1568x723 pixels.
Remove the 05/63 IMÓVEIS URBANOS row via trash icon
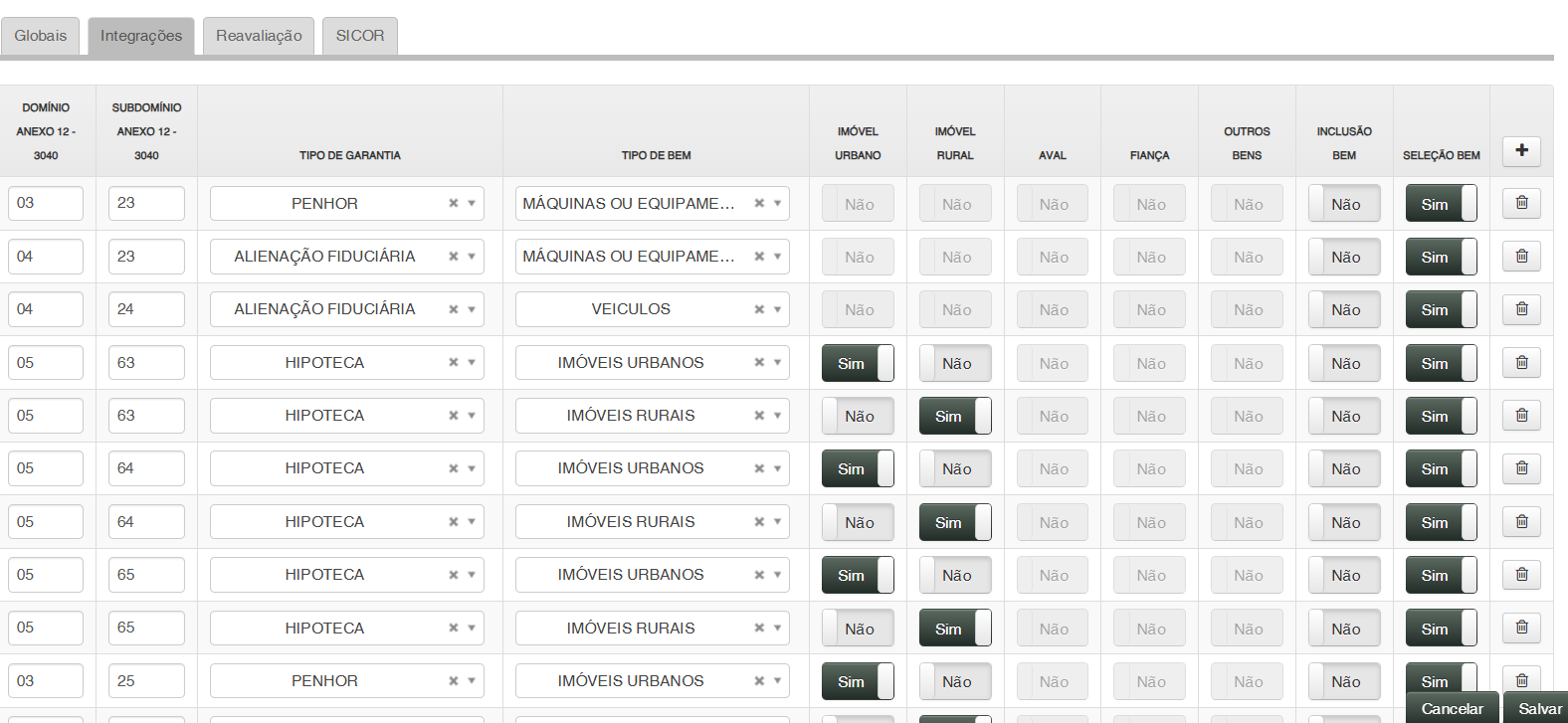1521,362
